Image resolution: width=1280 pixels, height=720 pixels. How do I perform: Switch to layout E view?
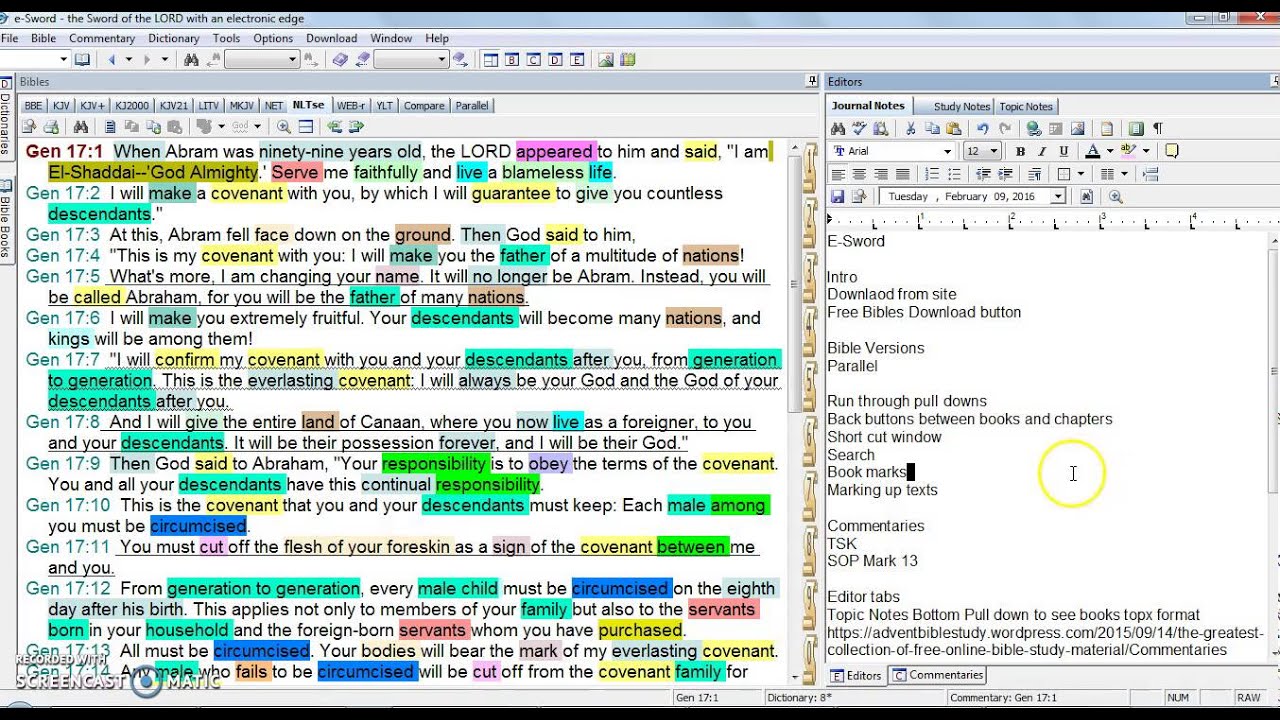577,60
